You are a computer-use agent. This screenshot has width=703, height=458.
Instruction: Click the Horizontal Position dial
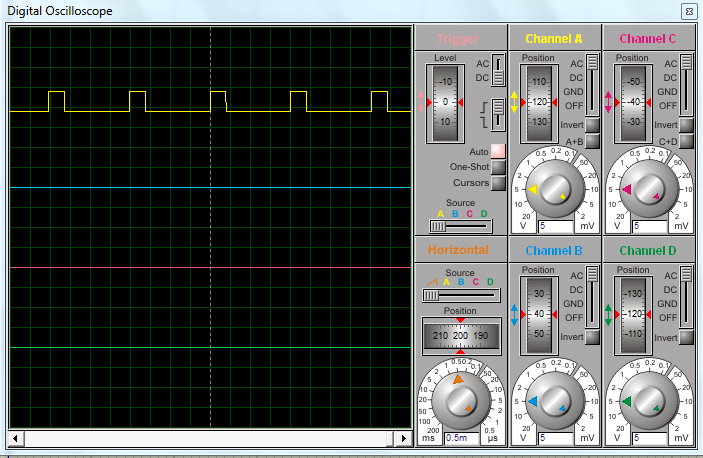coord(461,336)
